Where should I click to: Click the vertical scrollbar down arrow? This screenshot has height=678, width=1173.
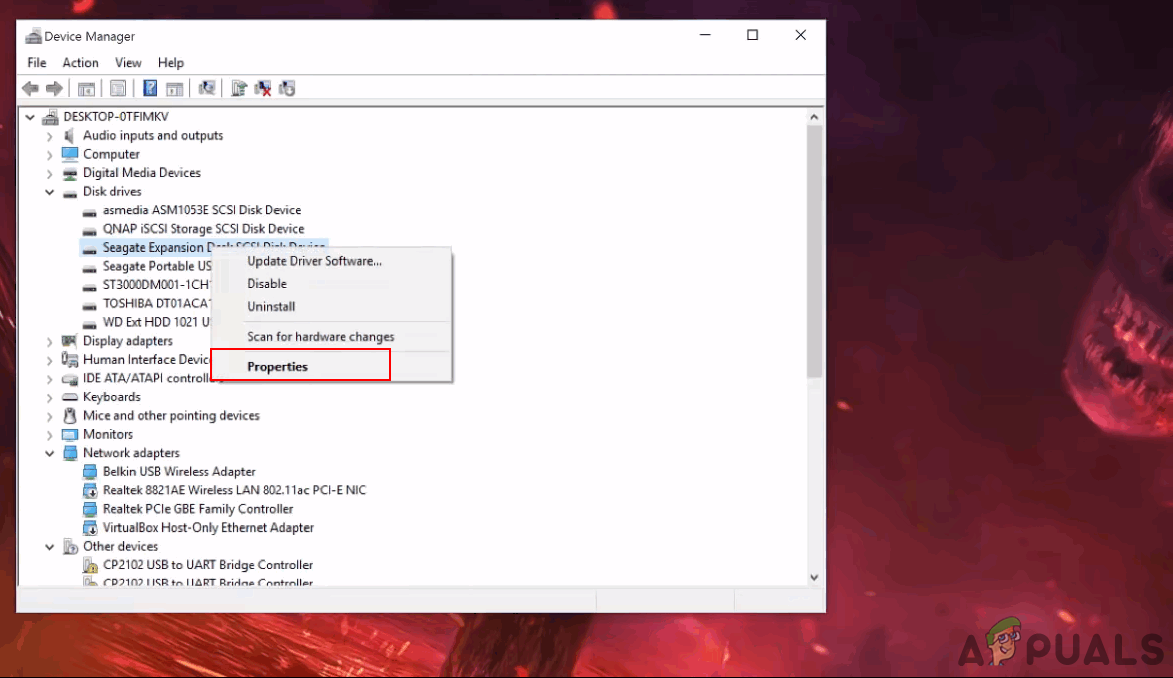point(814,577)
